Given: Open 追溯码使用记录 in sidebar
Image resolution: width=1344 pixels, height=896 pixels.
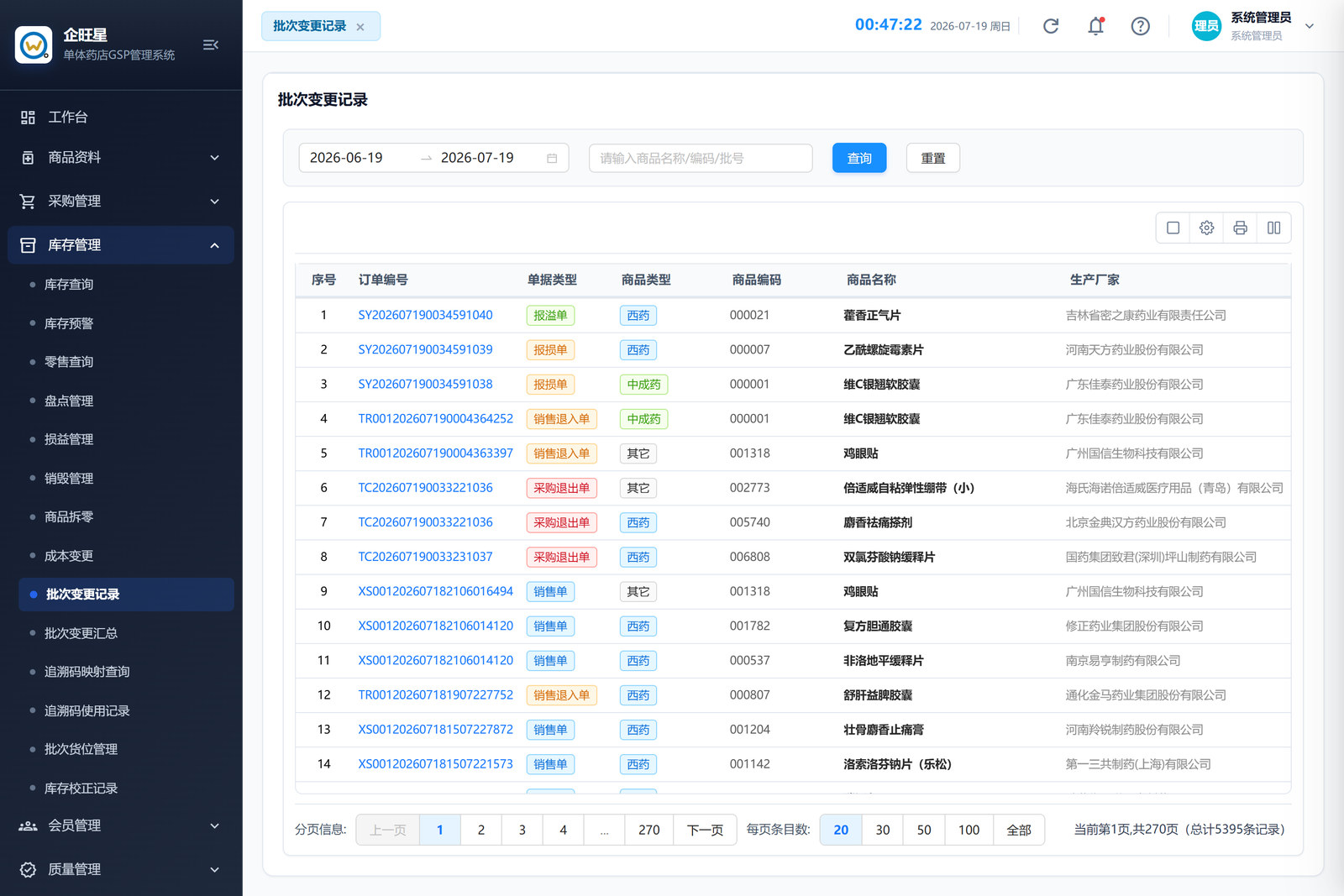Looking at the screenshot, I should (x=87, y=710).
